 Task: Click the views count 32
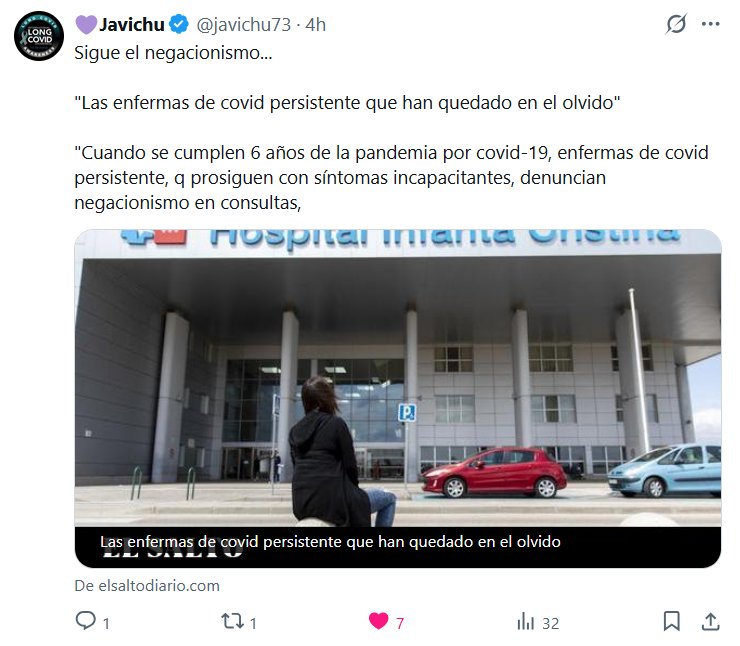pos(550,623)
